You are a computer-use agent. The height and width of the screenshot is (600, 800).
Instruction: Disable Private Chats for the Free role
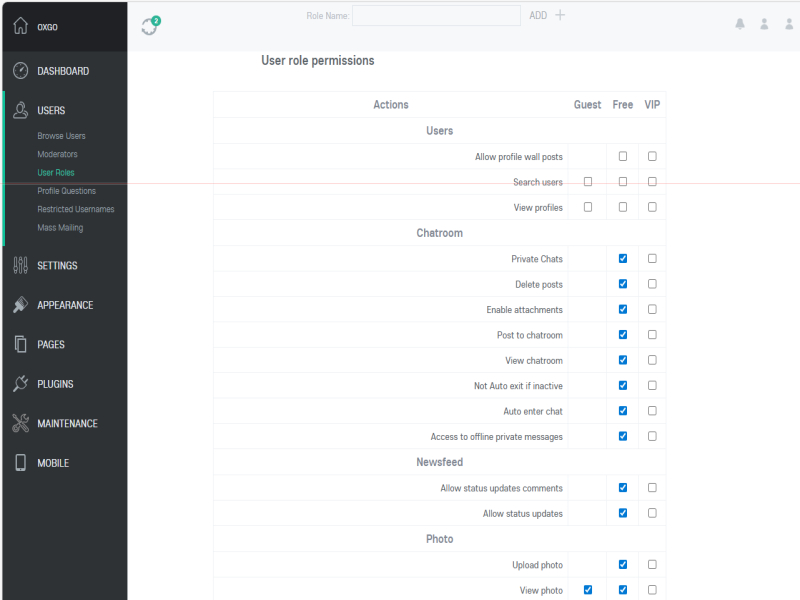tap(623, 258)
